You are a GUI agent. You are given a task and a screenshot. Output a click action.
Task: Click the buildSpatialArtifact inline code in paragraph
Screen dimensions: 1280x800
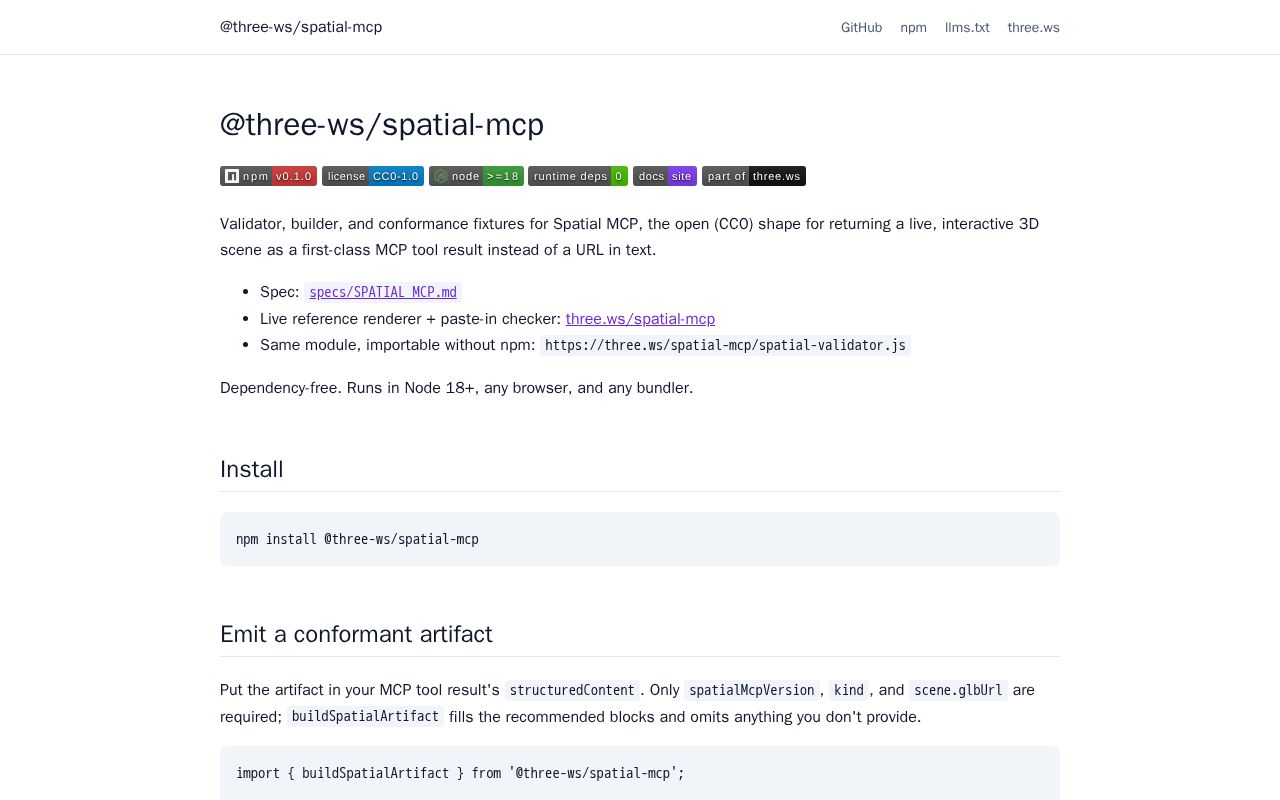tap(365, 716)
